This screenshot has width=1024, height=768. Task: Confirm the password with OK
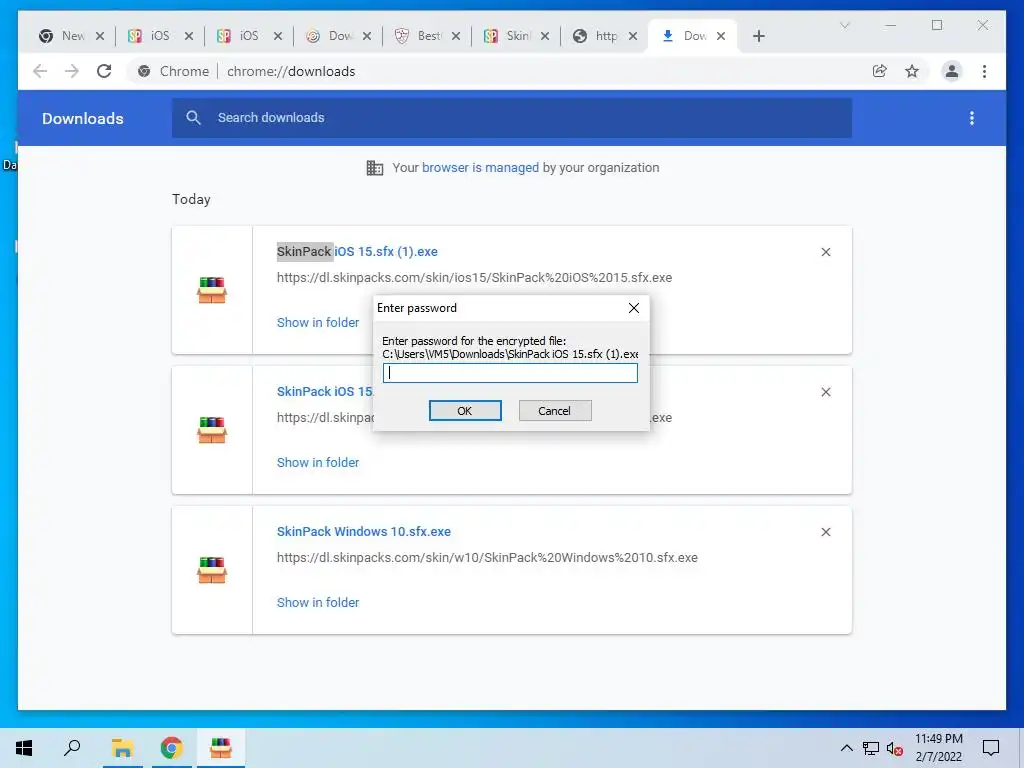pos(465,411)
